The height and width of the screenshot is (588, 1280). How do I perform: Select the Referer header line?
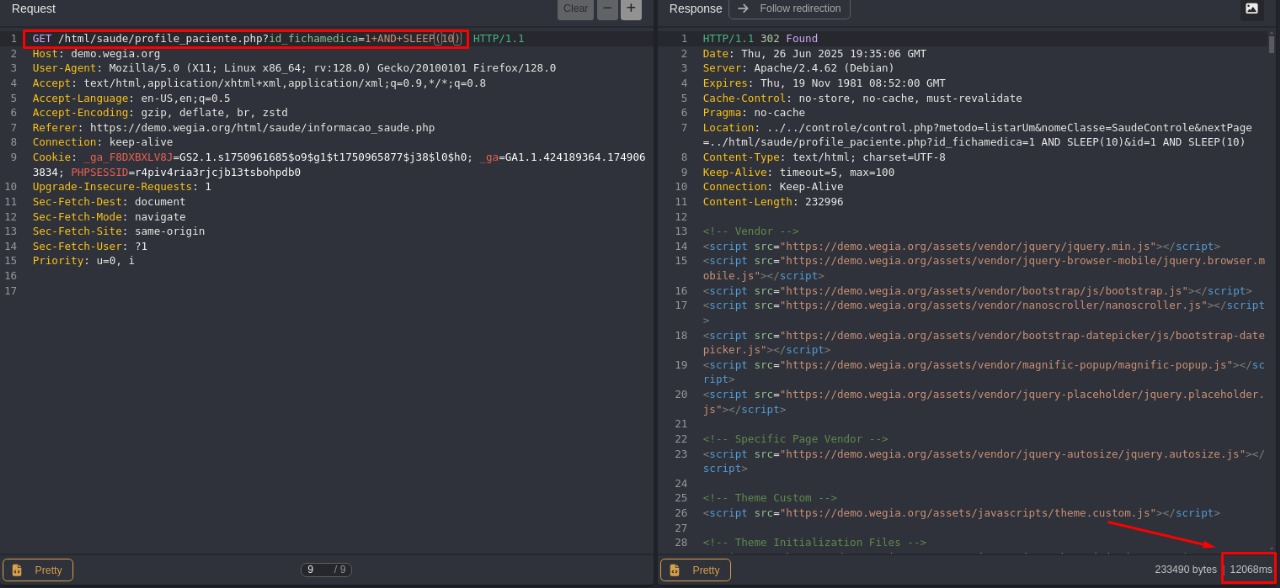tap(233, 128)
